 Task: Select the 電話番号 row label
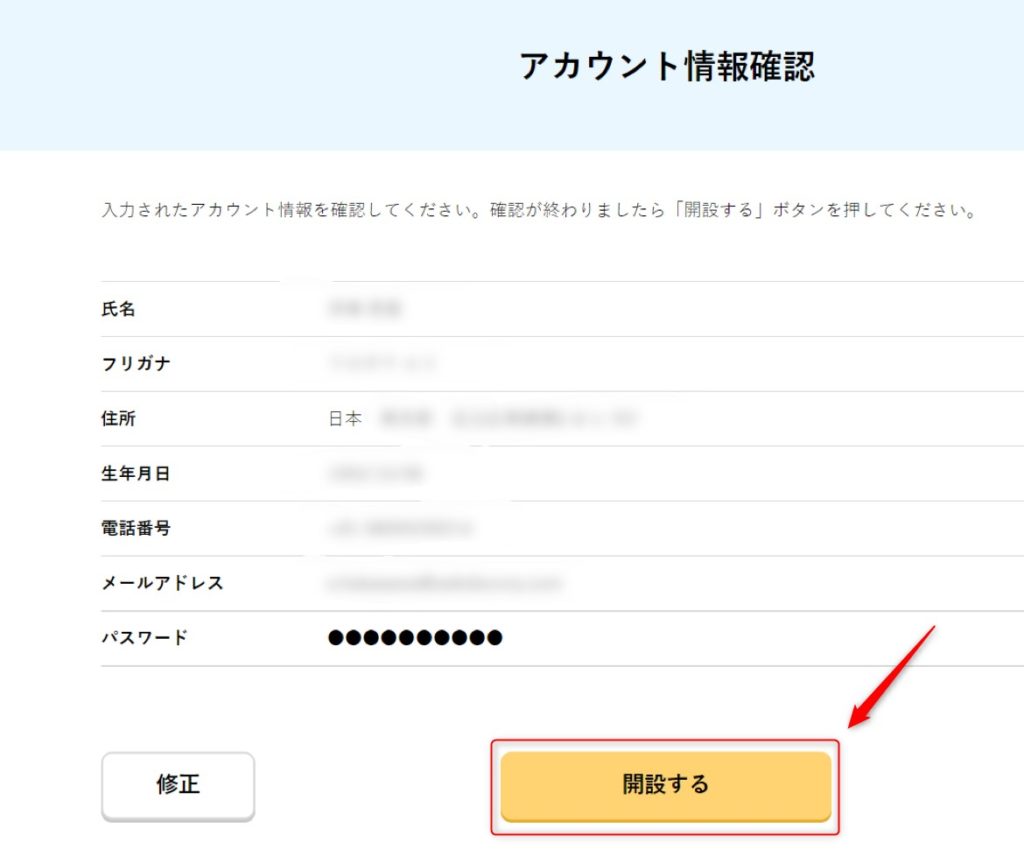(136, 528)
